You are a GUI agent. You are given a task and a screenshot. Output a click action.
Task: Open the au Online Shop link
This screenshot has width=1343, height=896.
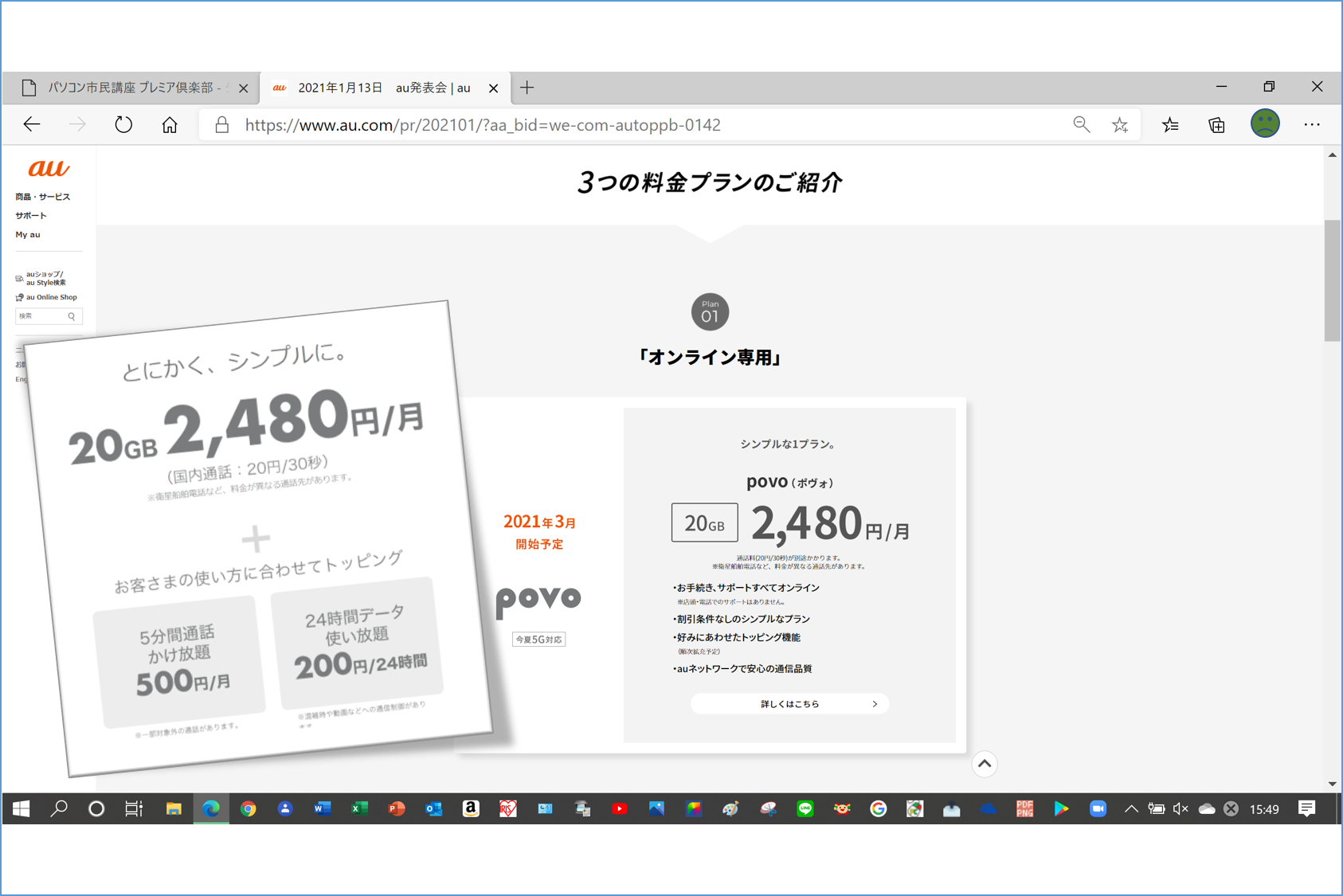pos(46,297)
